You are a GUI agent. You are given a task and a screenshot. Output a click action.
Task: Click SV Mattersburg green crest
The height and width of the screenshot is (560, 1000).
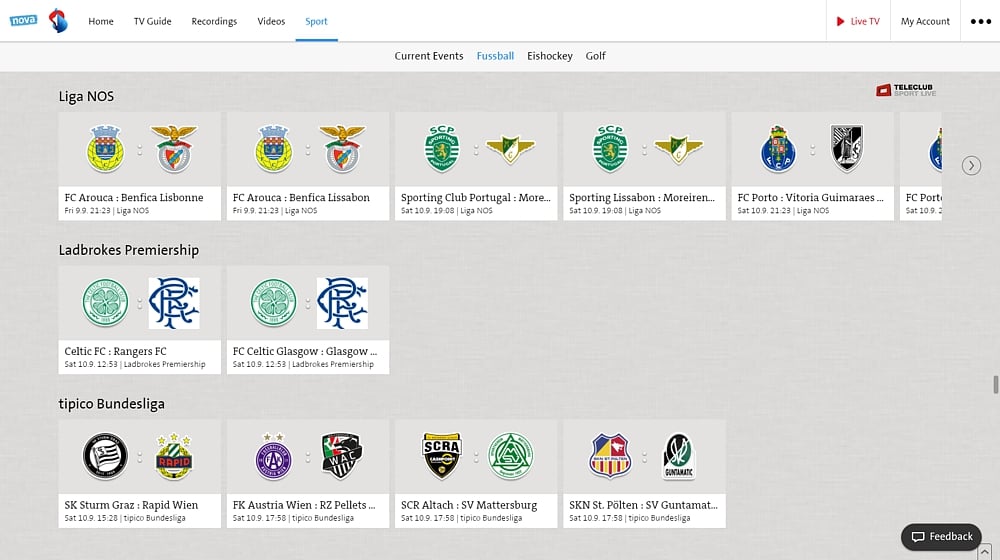tap(511, 457)
